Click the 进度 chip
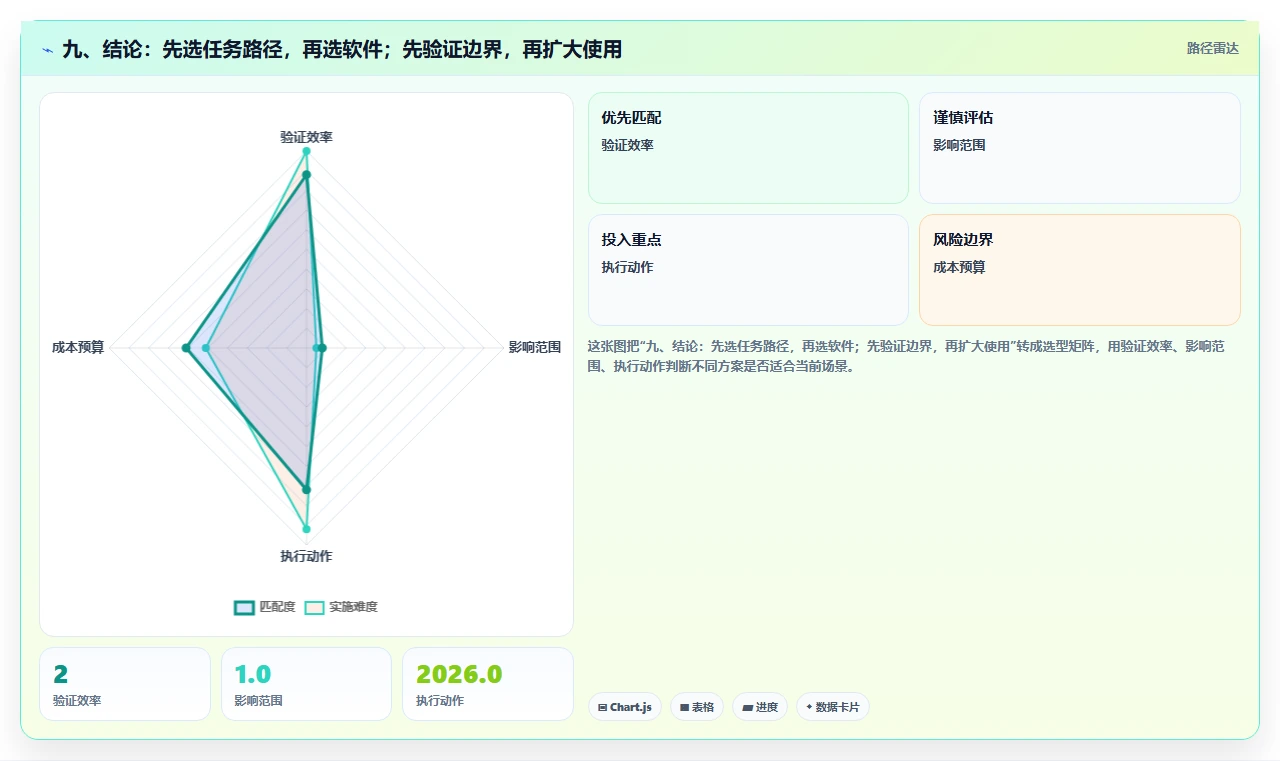Screen dimensions: 1280x761 pyautogui.click(x=760, y=707)
